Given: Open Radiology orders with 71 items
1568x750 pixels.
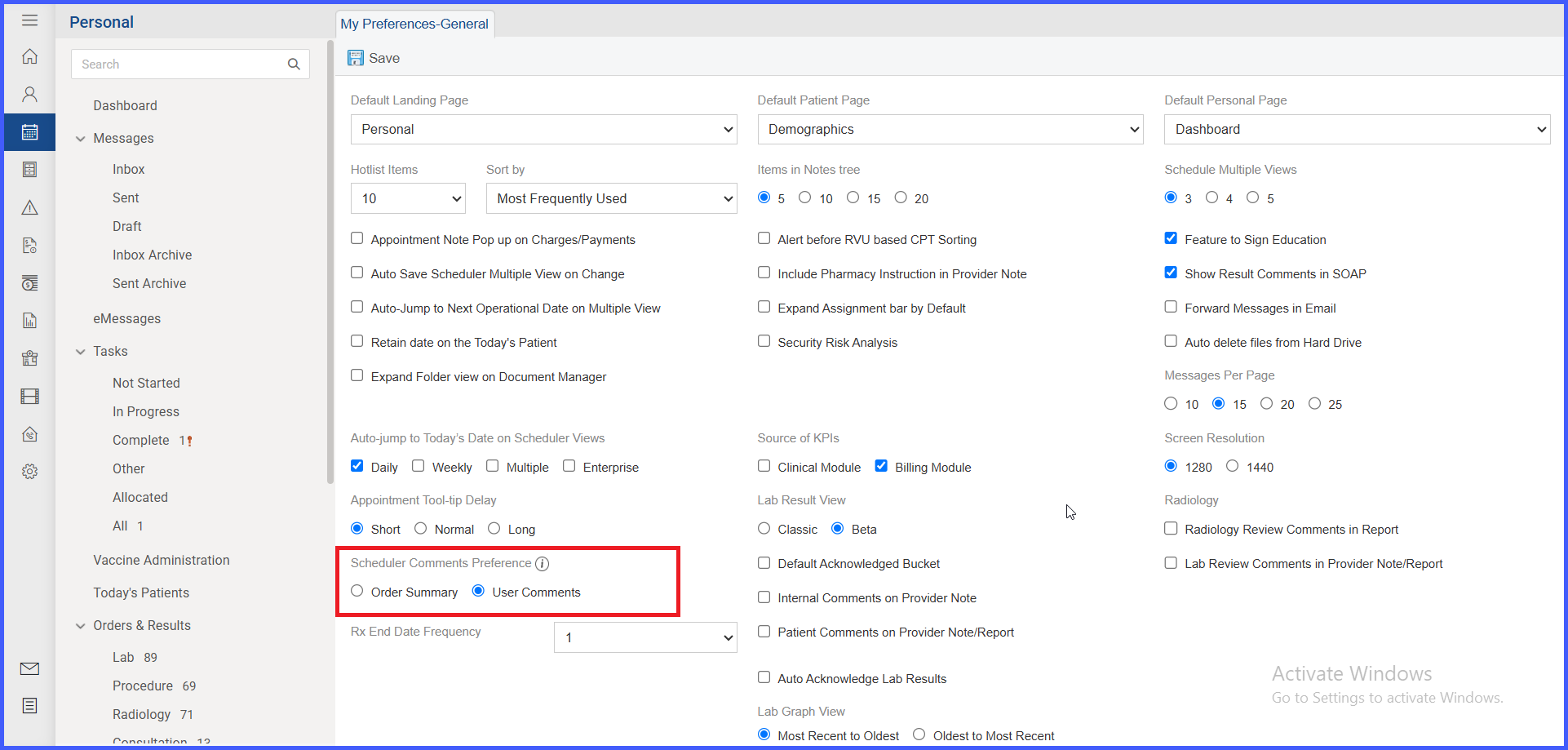Looking at the screenshot, I should point(153,715).
